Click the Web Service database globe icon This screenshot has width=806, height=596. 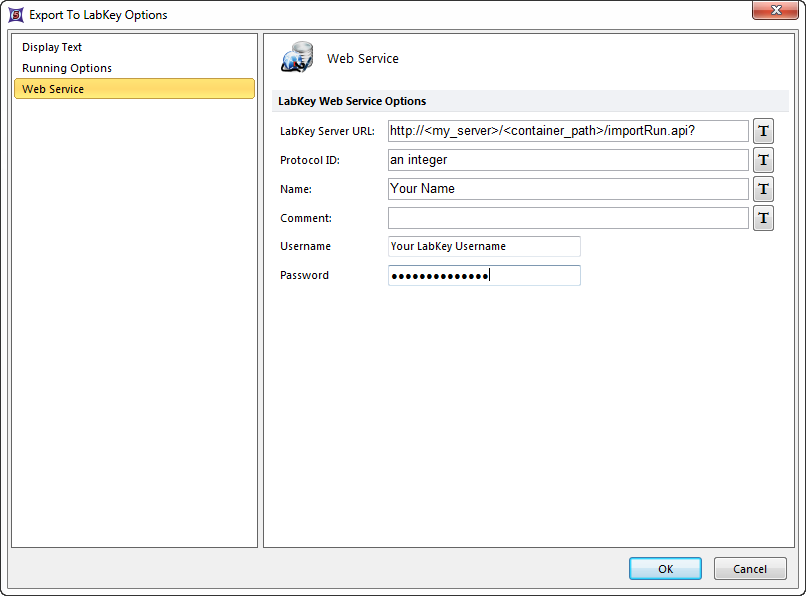click(x=297, y=59)
